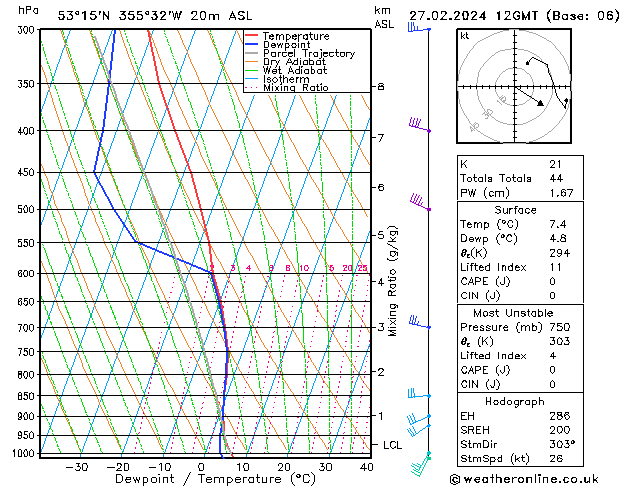
Task: Click the wind barb at 700 hPa level
Action: (x=420, y=323)
